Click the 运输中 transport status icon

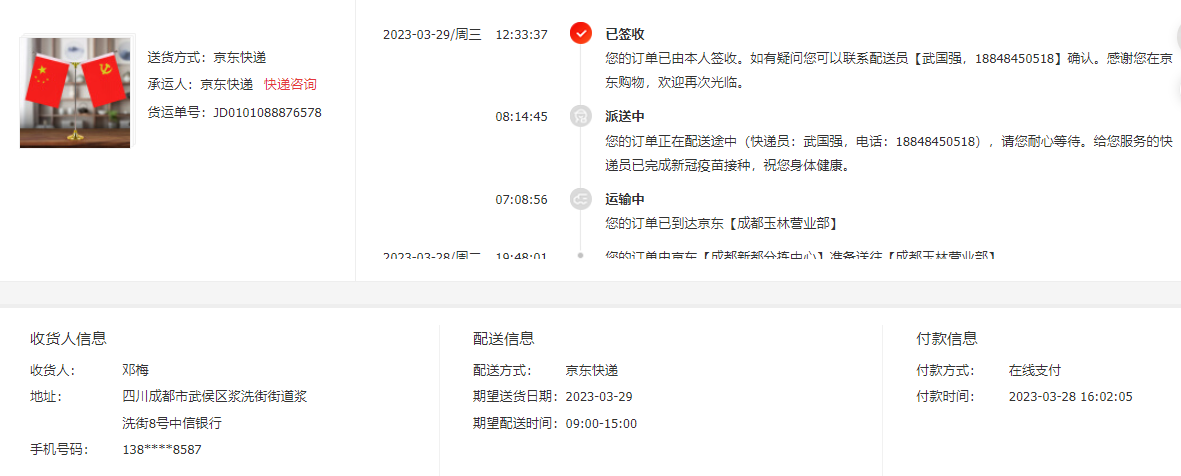click(580, 200)
